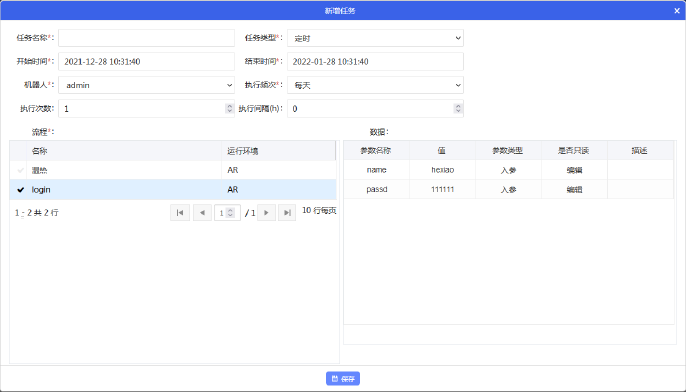This screenshot has height=392, width=686.
Task: Open the robot dropdown showing admin
Action: [x=147, y=85]
